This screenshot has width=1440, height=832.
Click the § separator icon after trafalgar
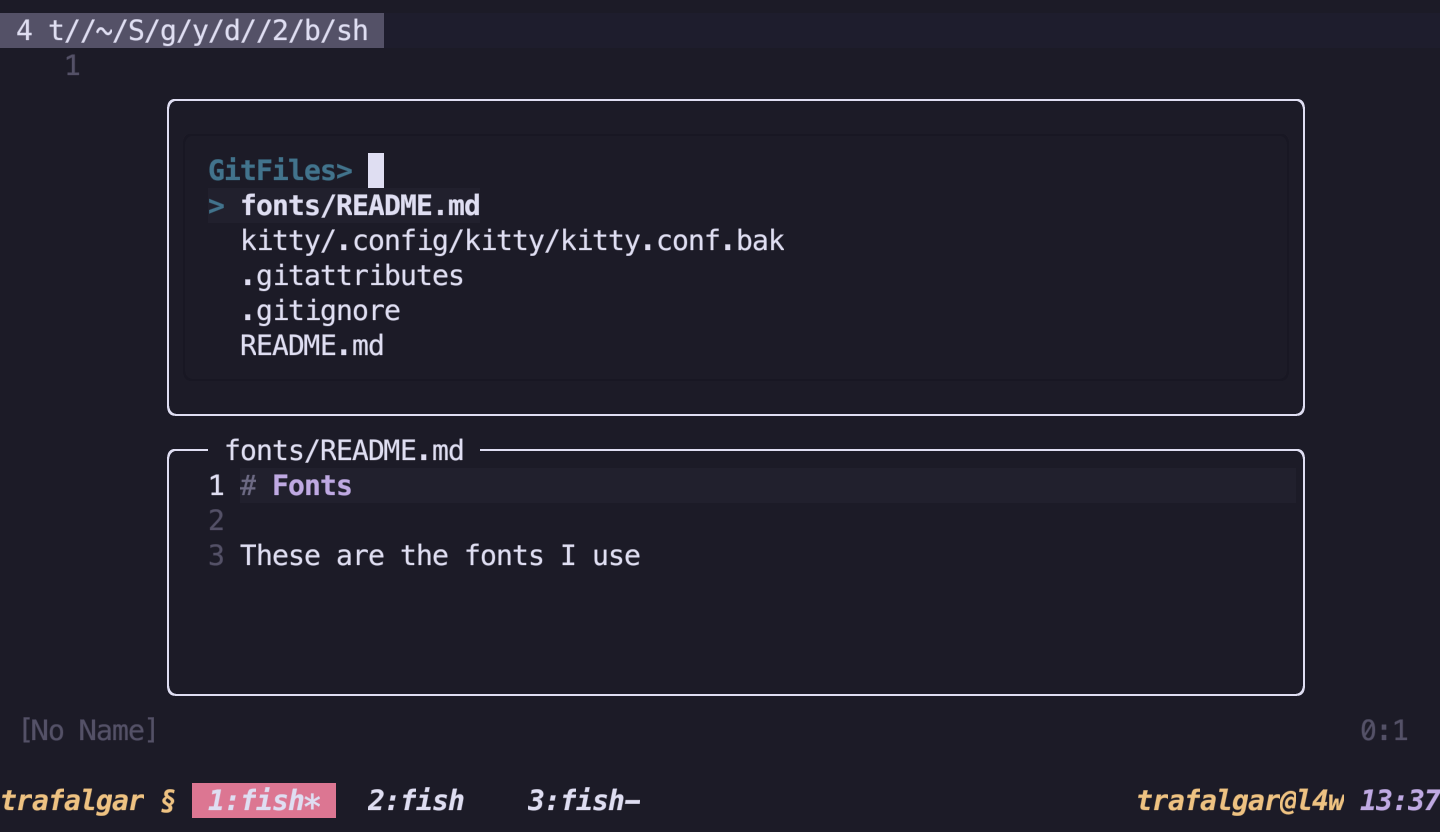coord(165,800)
